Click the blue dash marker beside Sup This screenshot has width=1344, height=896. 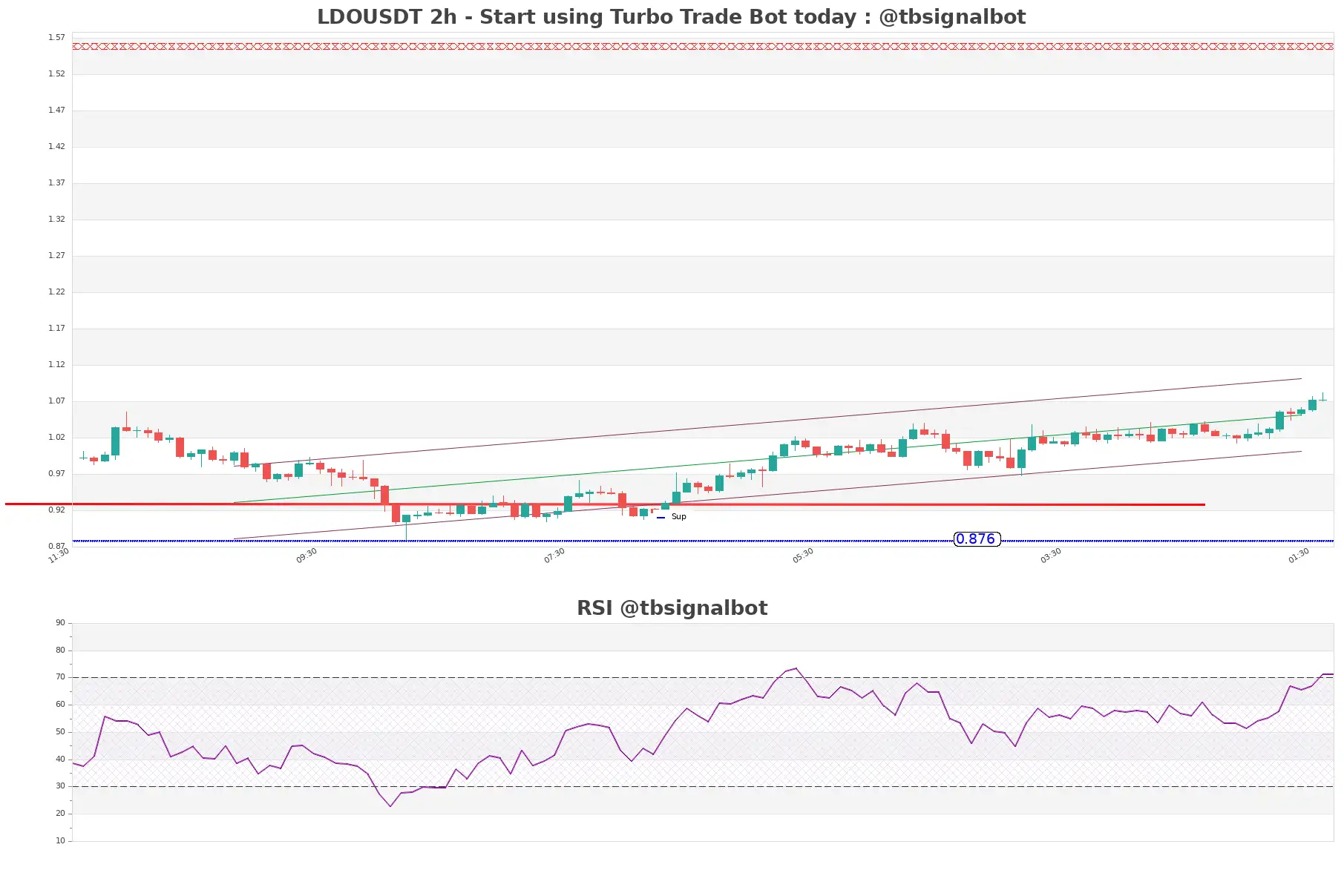pos(660,518)
